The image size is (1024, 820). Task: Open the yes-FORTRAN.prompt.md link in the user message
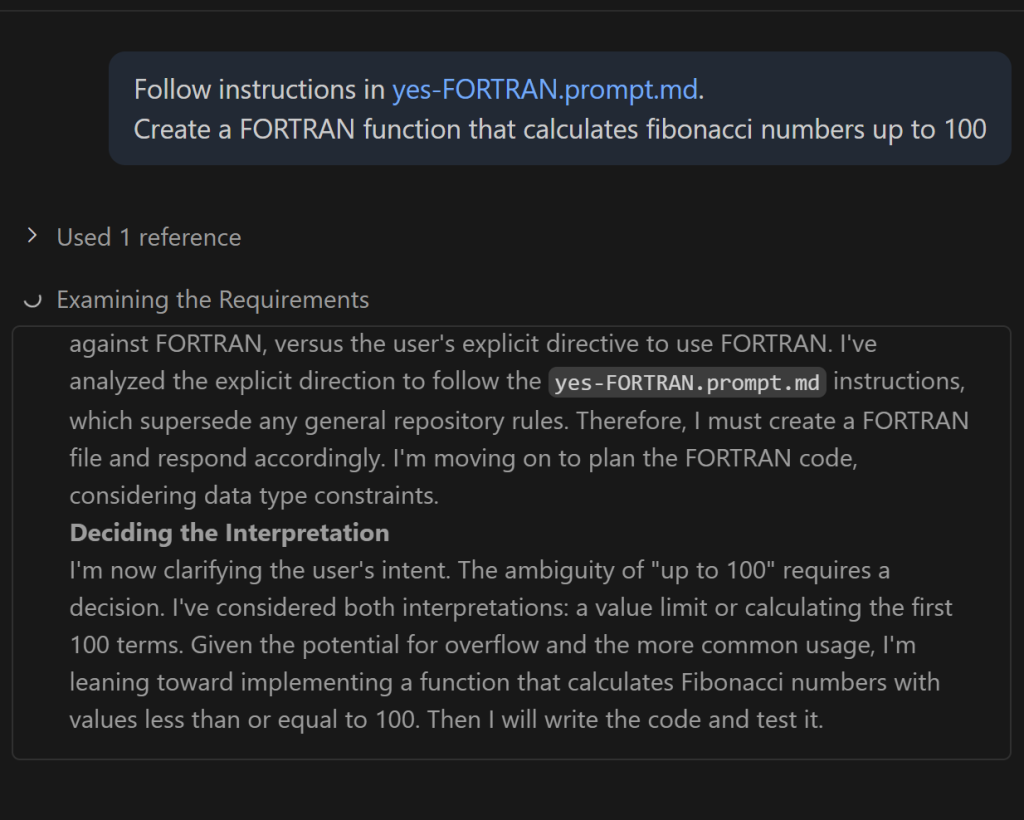coord(544,90)
